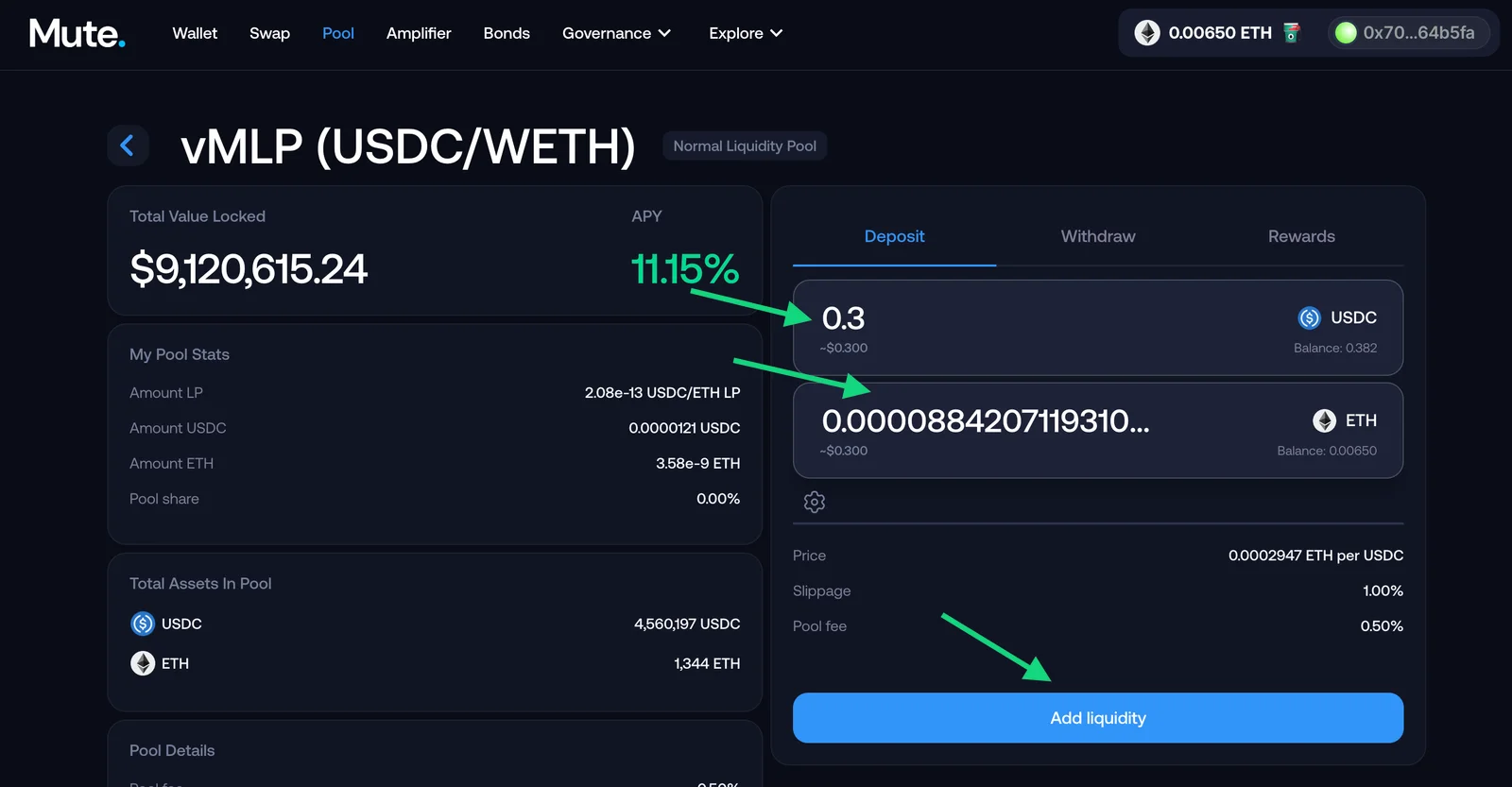The width and height of the screenshot is (1512, 787).
Task: Open the Swap page
Action: 269,33
